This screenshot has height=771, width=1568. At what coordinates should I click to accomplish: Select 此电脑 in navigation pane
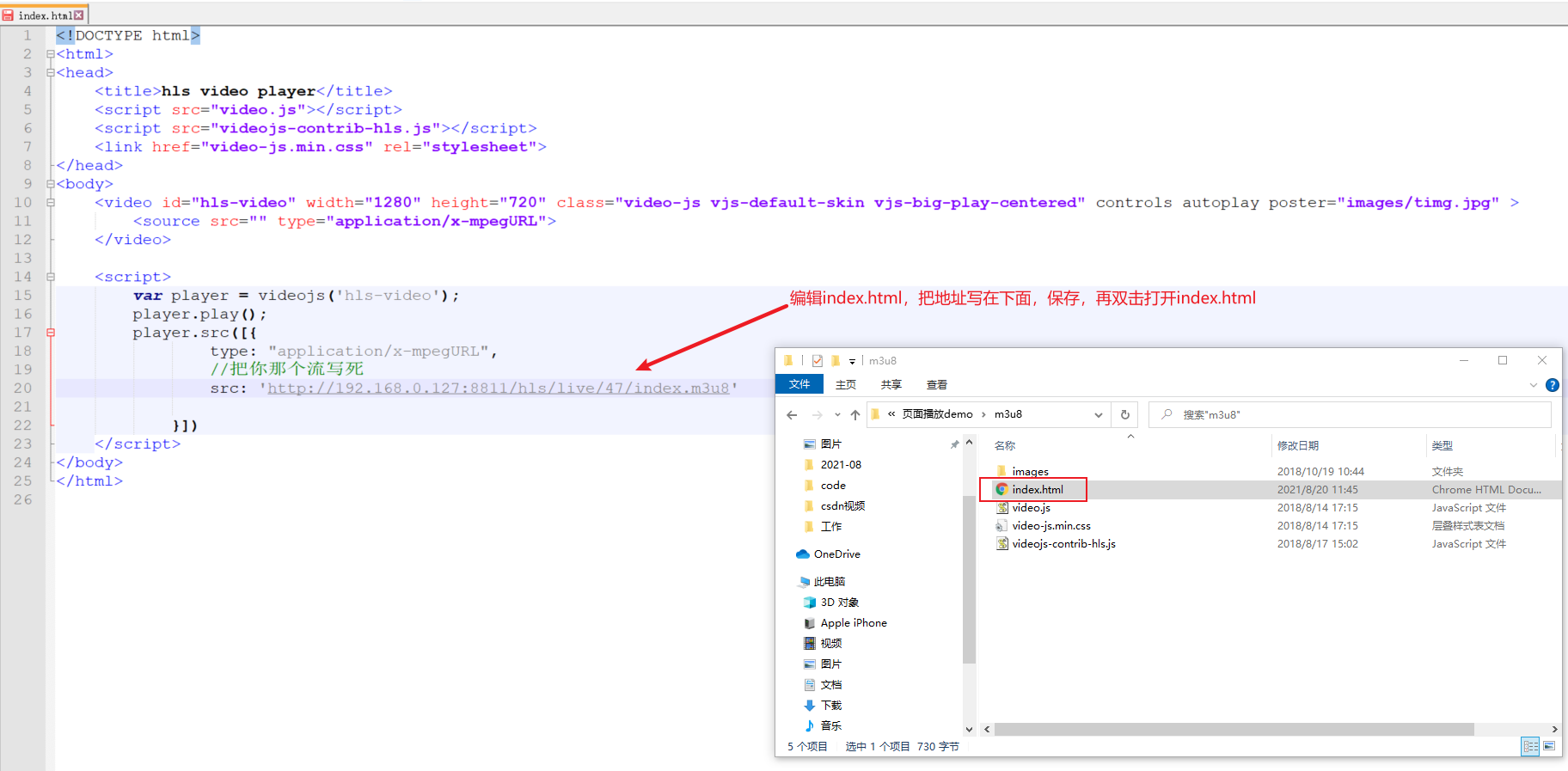[x=829, y=581]
